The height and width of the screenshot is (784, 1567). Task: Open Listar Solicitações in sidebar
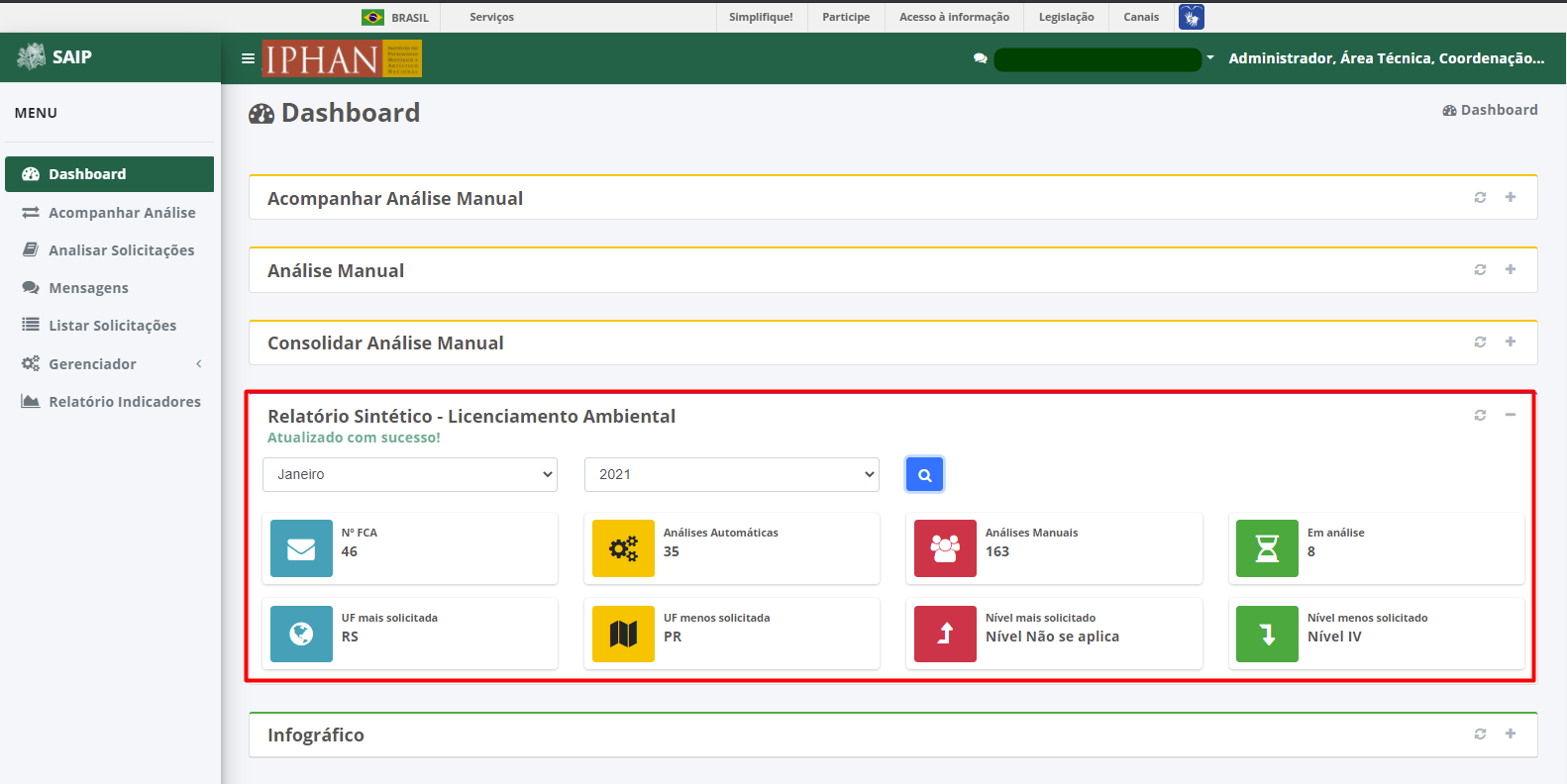(109, 326)
